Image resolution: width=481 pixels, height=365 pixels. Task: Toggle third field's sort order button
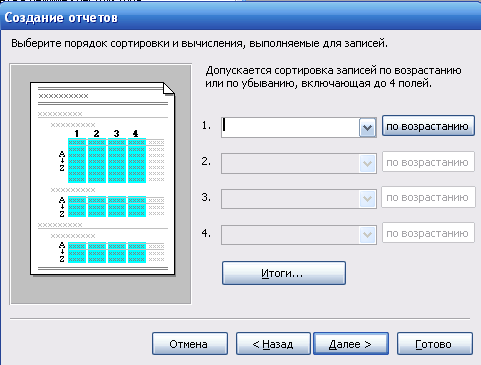pos(428,198)
